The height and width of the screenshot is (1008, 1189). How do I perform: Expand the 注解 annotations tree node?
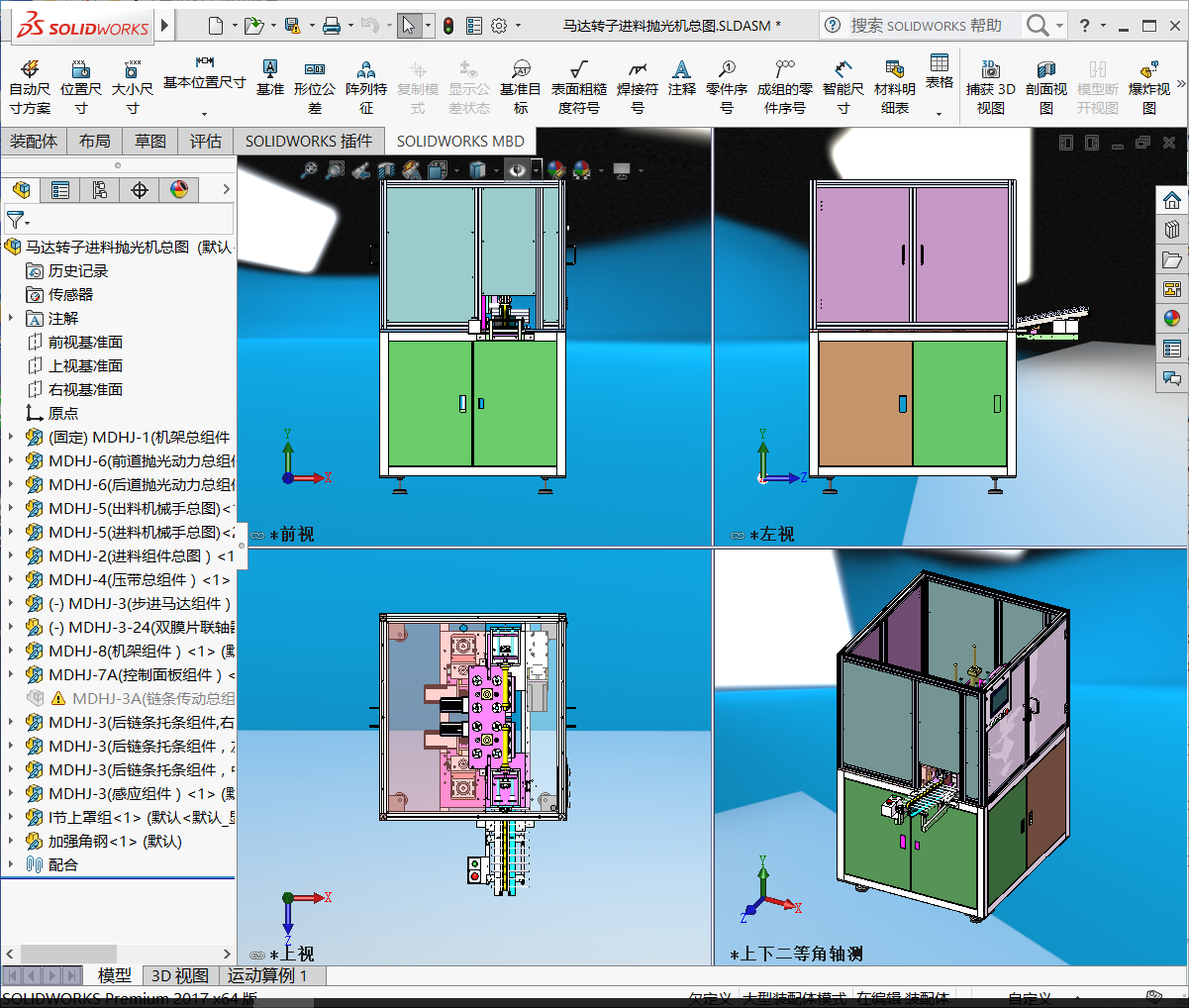pos(11,318)
